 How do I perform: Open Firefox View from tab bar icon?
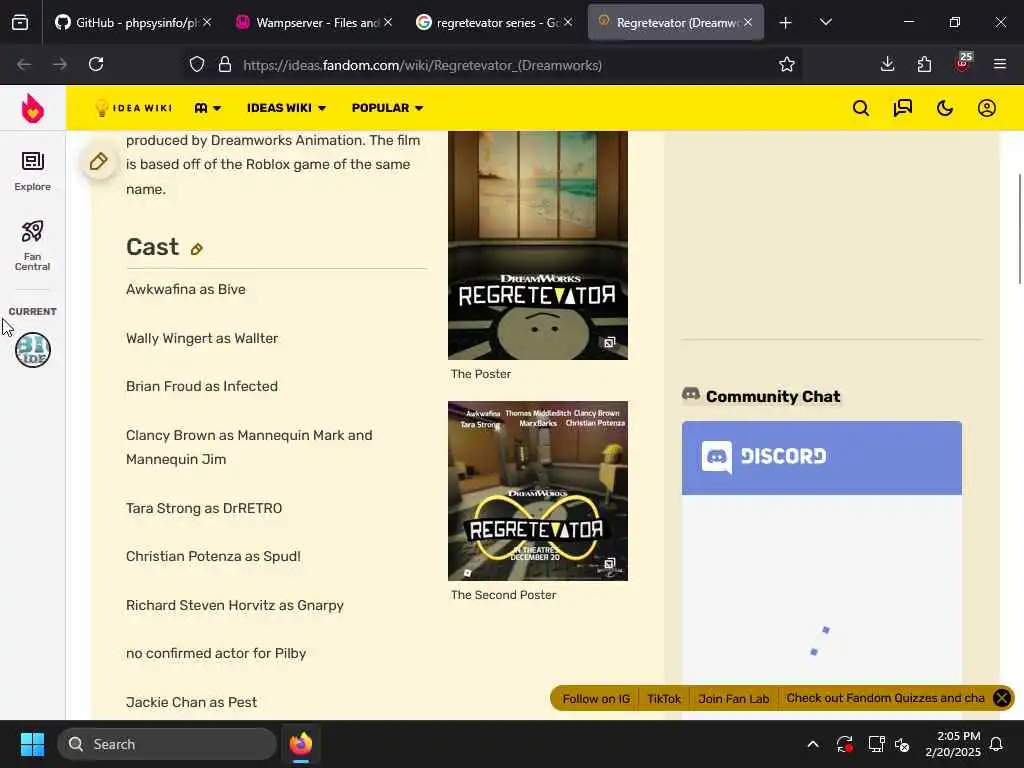20,22
